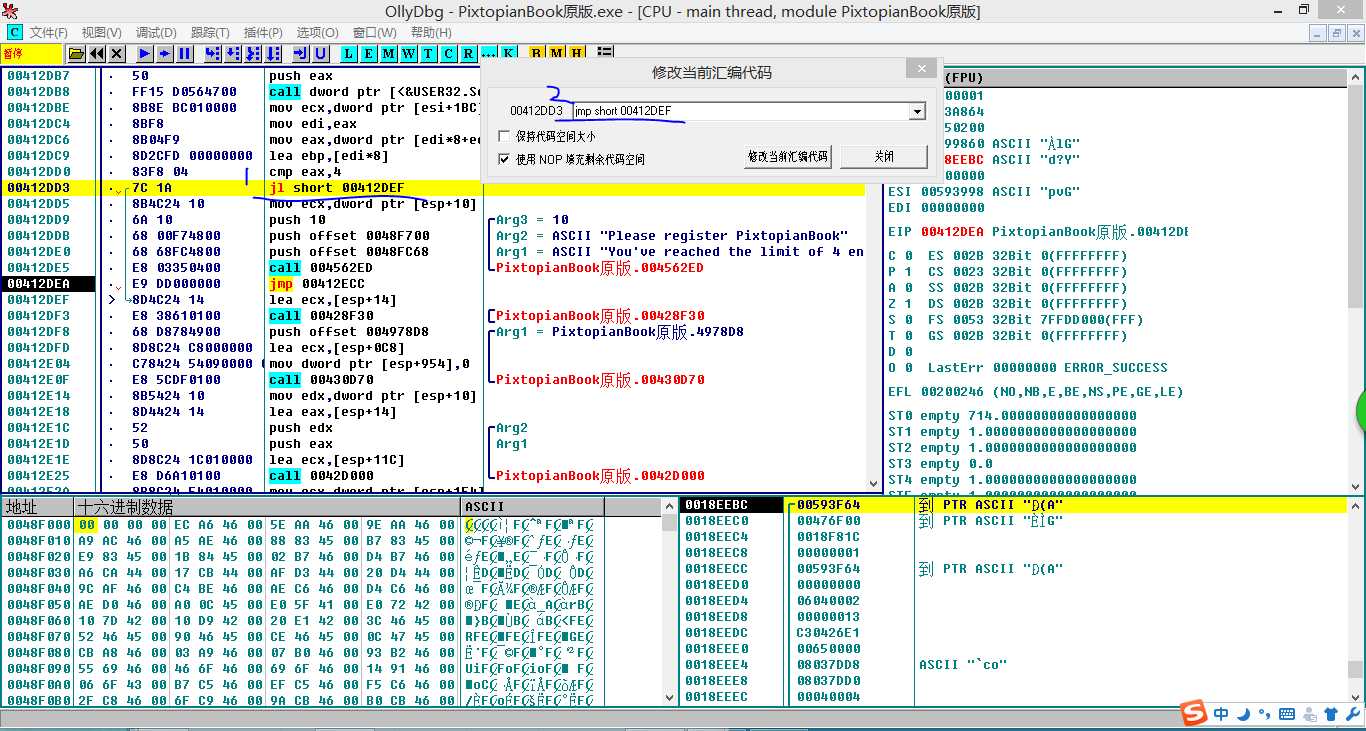Close the debugged program with the X toolbar icon

(x=117, y=53)
